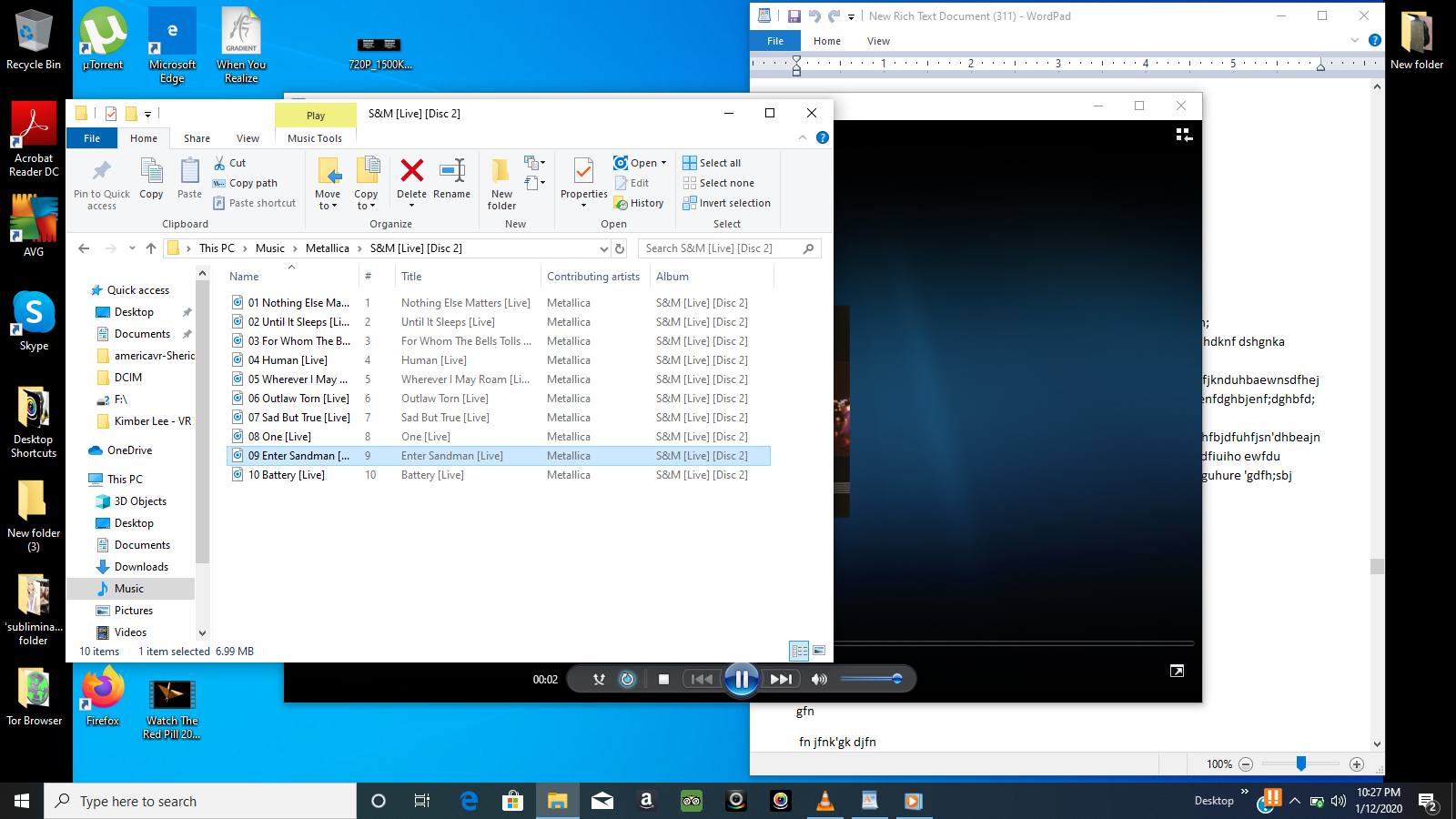Image resolution: width=1456 pixels, height=819 pixels.
Task: Collapse the Explorer ribbon with the chevron
Action: point(803,137)
